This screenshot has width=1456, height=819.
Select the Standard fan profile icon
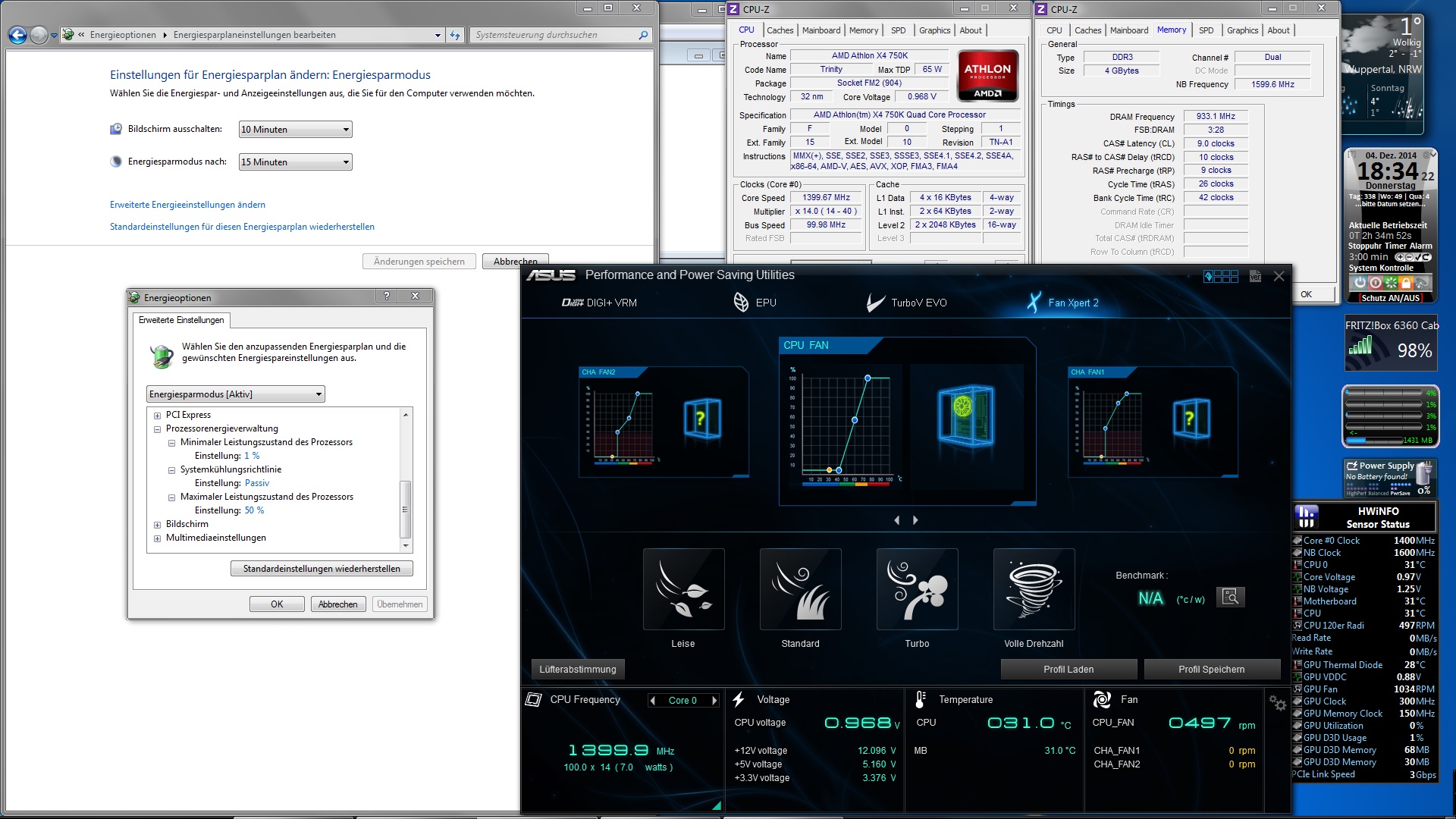point(800,589)
